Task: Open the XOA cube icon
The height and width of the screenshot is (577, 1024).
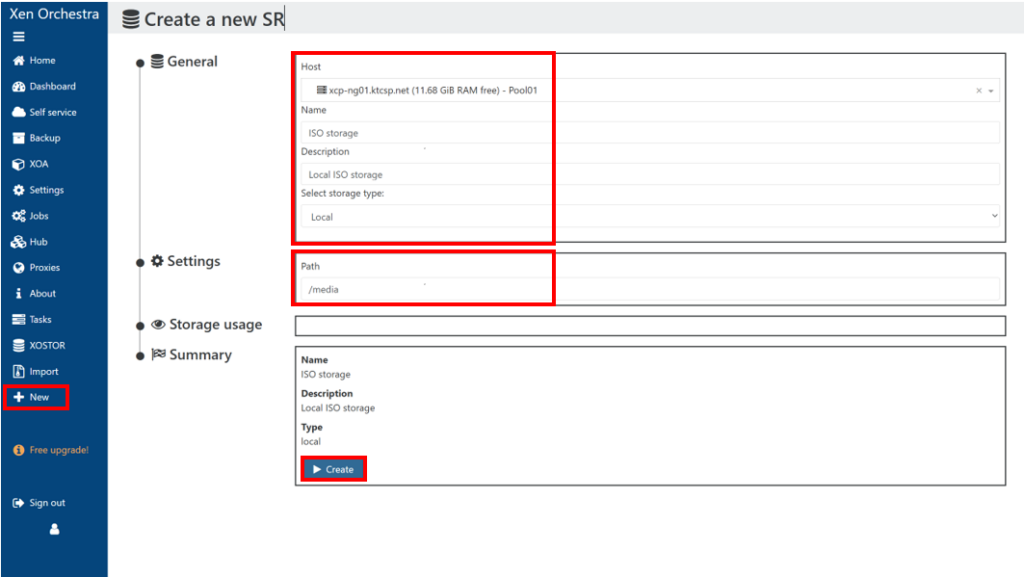Action: (18, 165)
